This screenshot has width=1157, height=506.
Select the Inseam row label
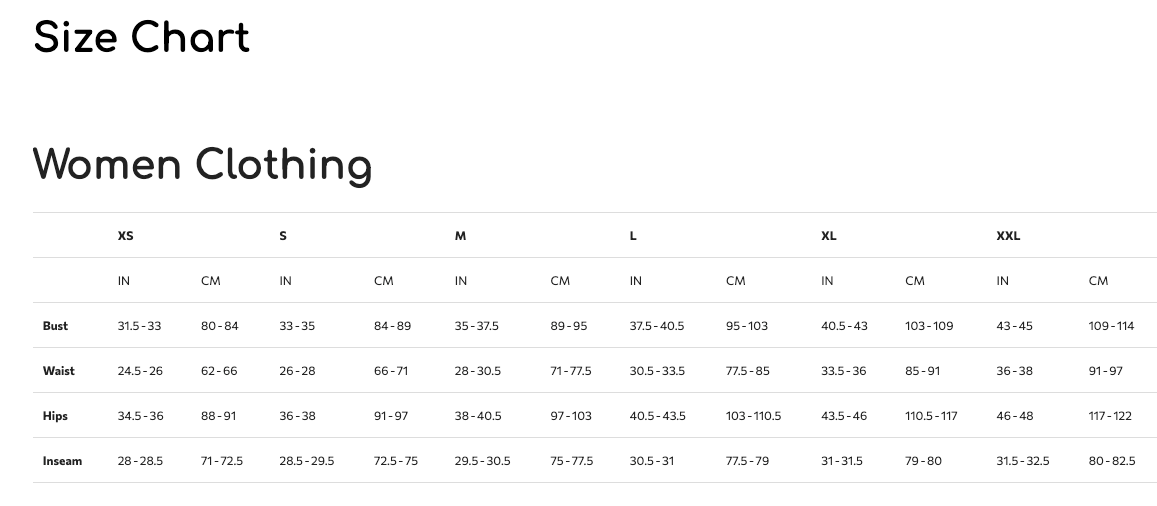[x=62, y=461]
